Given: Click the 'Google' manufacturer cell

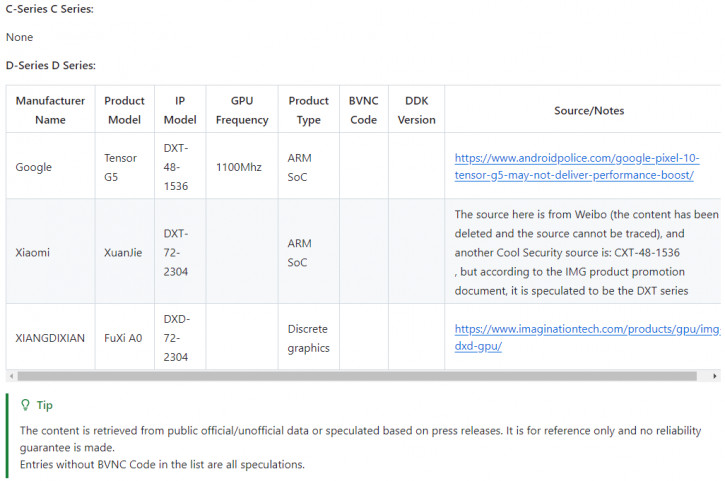Looking at the screenshot, I should point(50,167).
